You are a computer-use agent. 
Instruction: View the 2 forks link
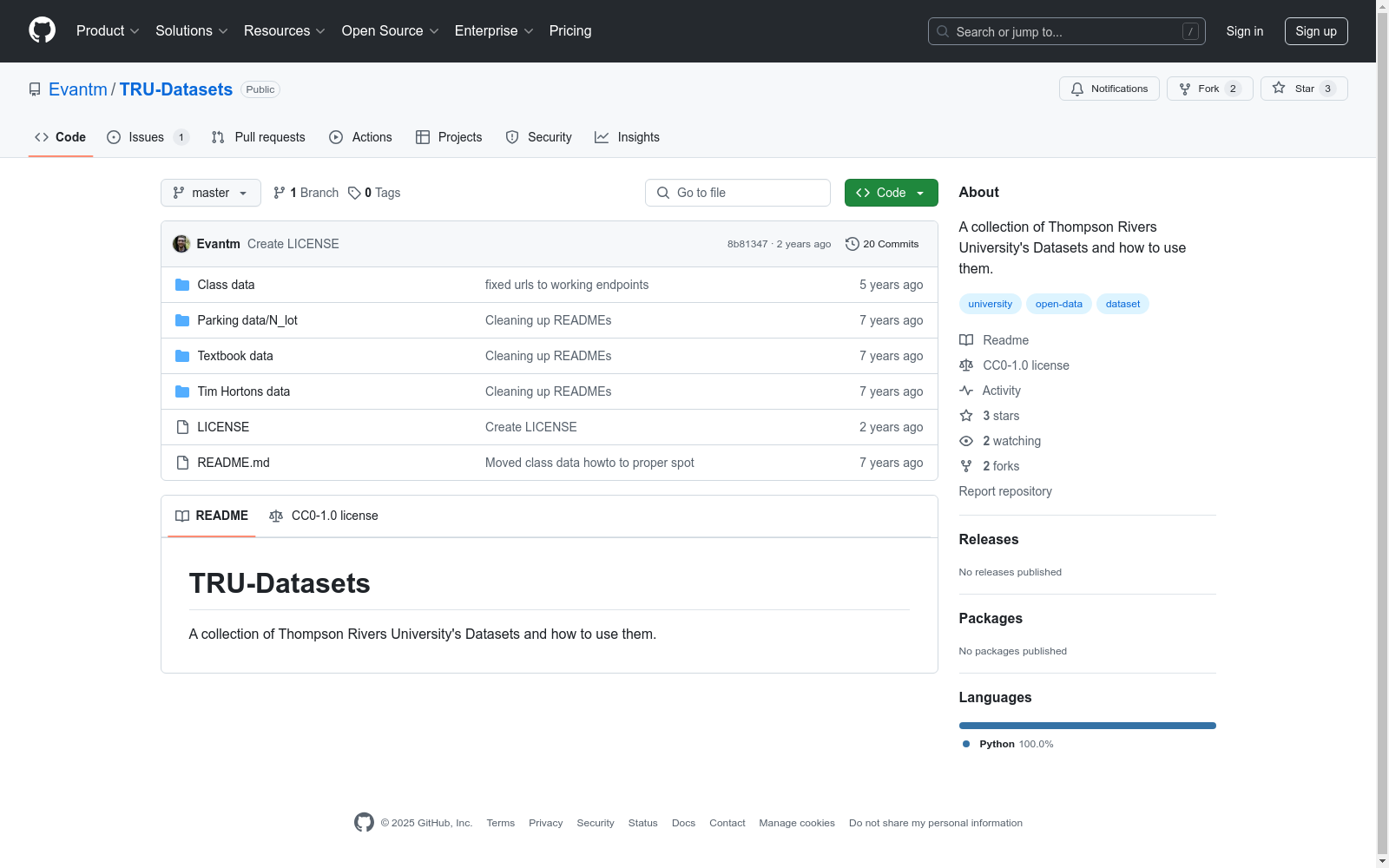(x=990, y=466)
